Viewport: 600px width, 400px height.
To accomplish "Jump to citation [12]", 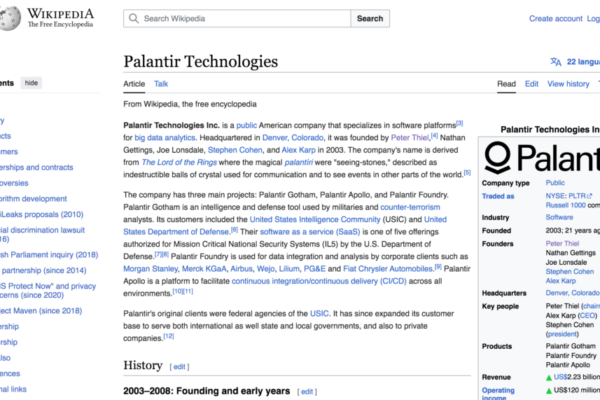I will click(x=169, y=336).
